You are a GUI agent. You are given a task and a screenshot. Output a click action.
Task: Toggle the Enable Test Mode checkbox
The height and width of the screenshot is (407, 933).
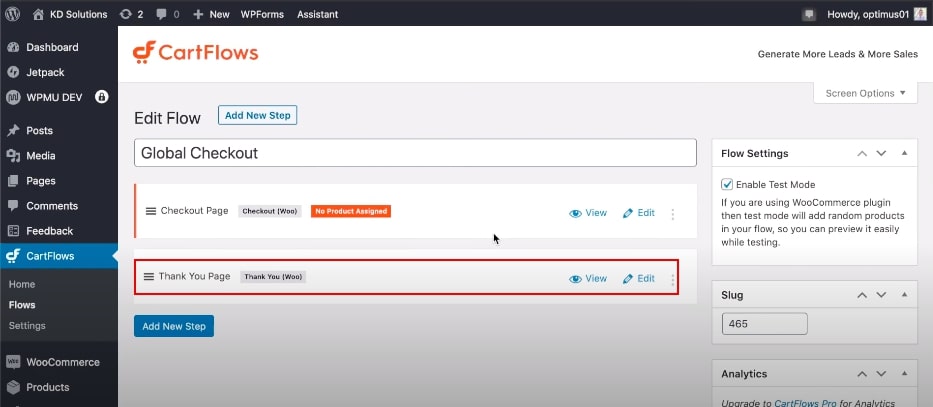pos(727,184)
